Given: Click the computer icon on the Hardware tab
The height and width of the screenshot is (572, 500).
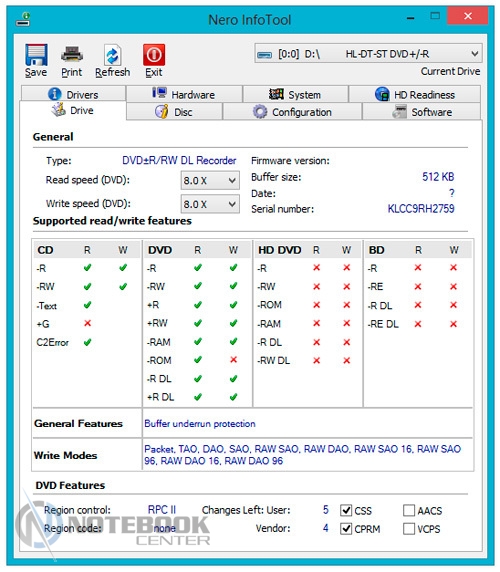Looking at the screenshot, I should (159, 93).
